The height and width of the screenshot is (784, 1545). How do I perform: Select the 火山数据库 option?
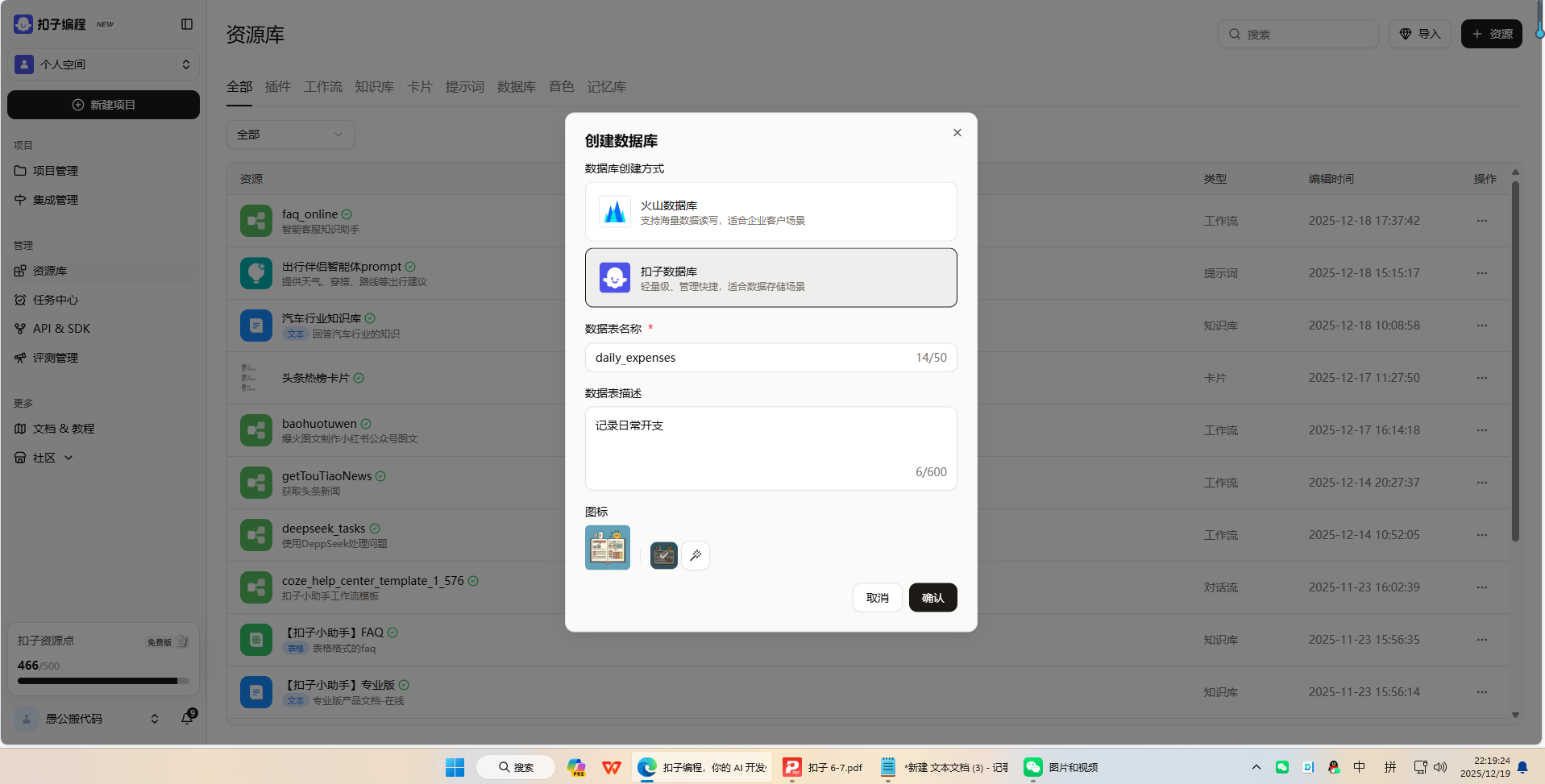point(771,212)
